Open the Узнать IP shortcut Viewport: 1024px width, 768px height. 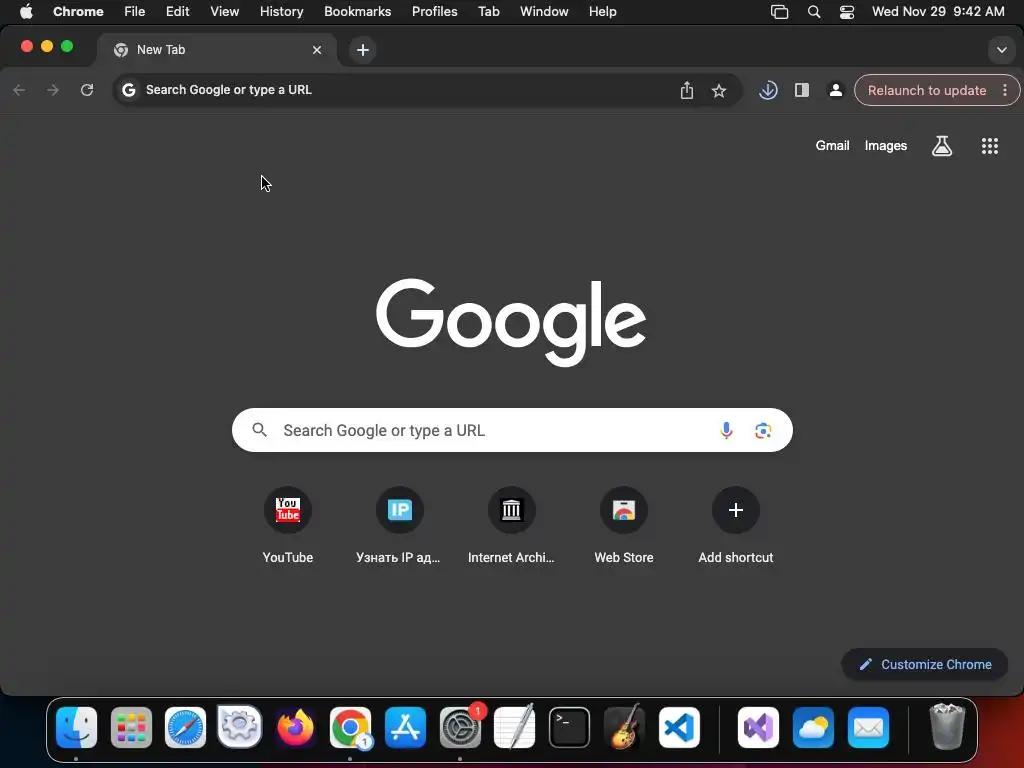coord(399,526)
